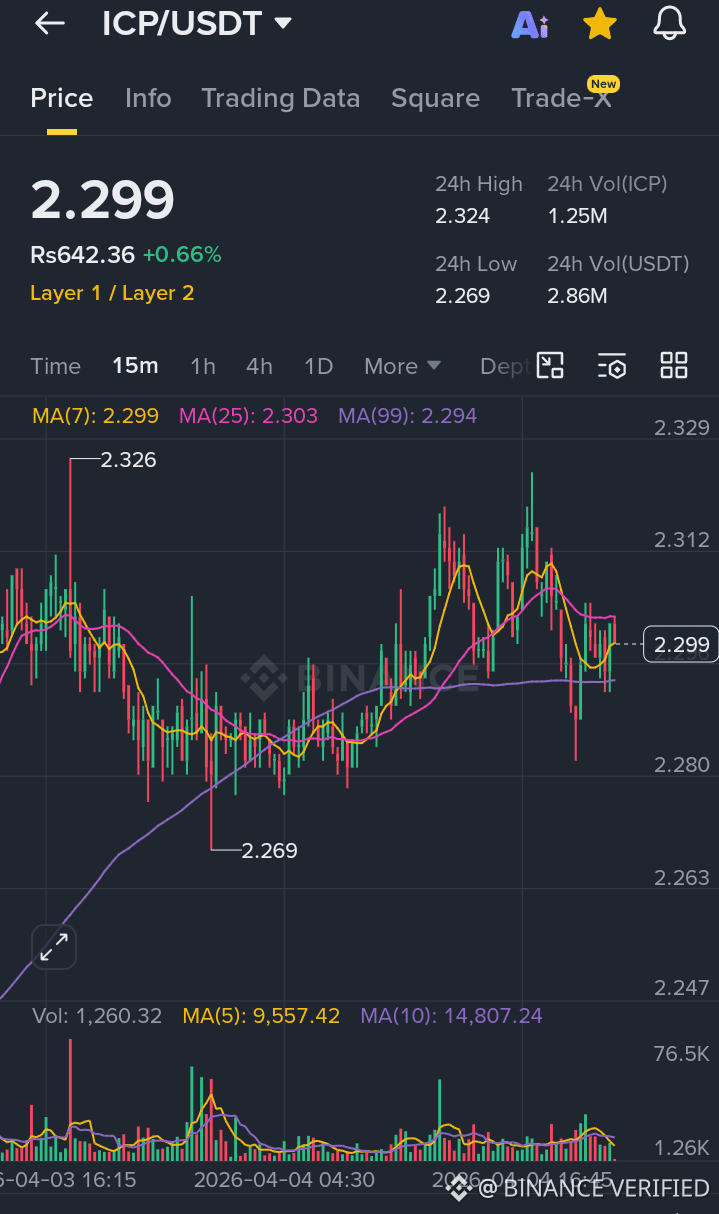
Task: Open the Ai assistant icon
Action: (x=529, y=24)
